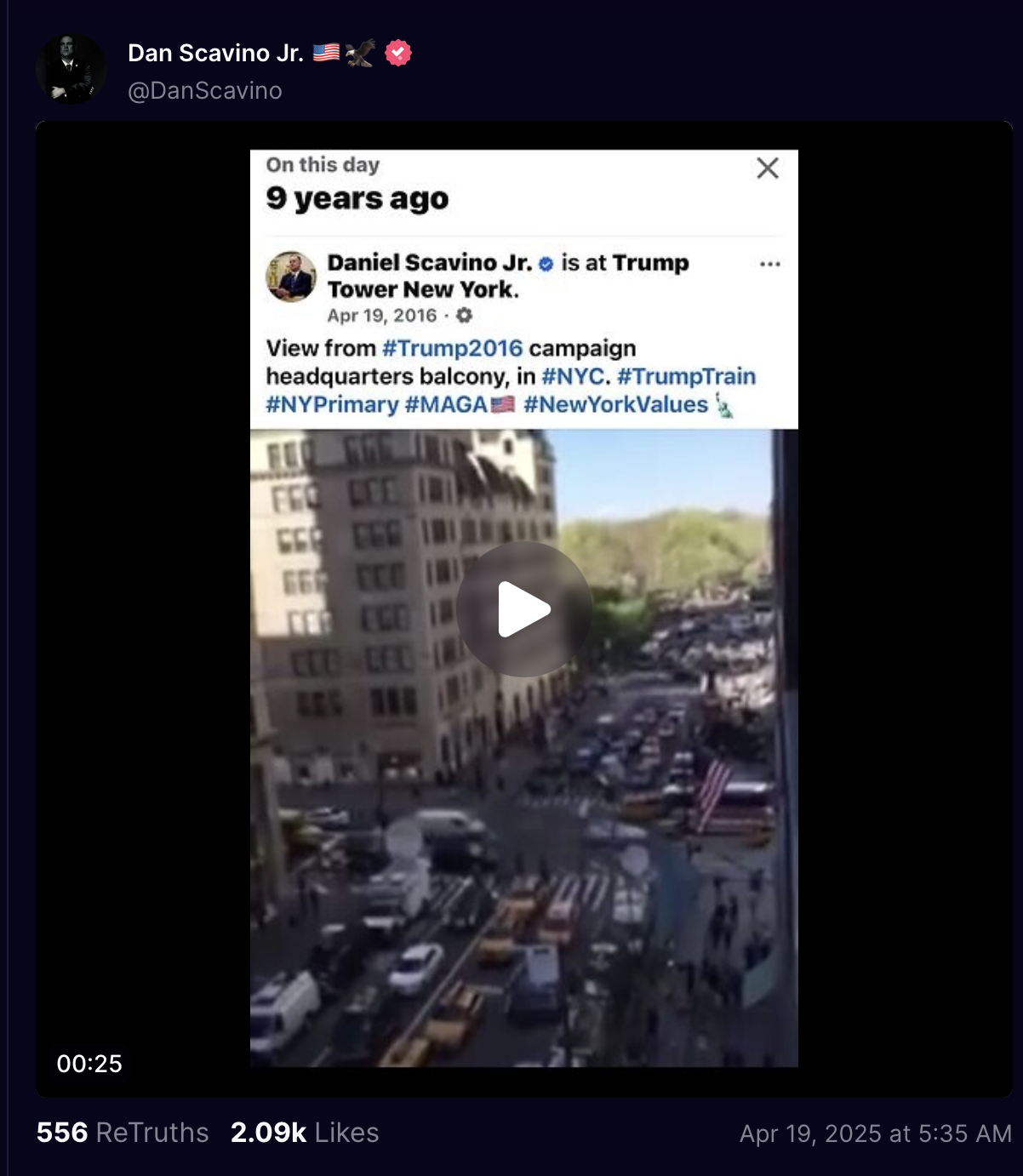
Task: Click the 00:25 video duration label
Action: coord(89,1064)
